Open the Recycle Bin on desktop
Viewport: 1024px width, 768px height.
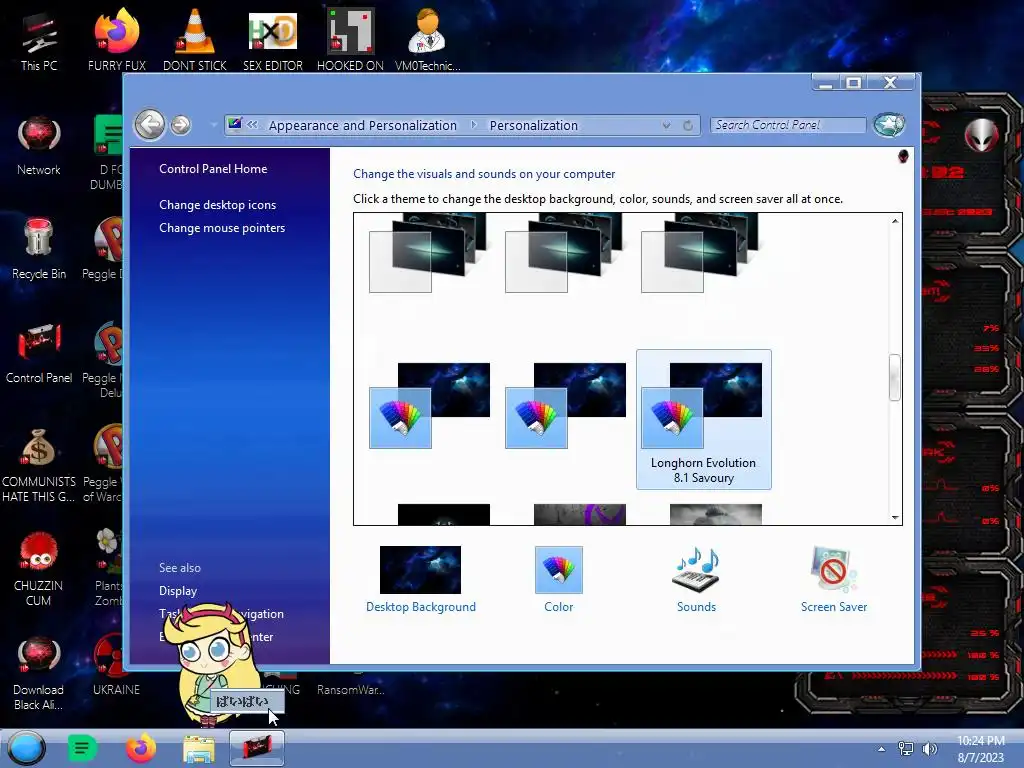tap(39, 249)
